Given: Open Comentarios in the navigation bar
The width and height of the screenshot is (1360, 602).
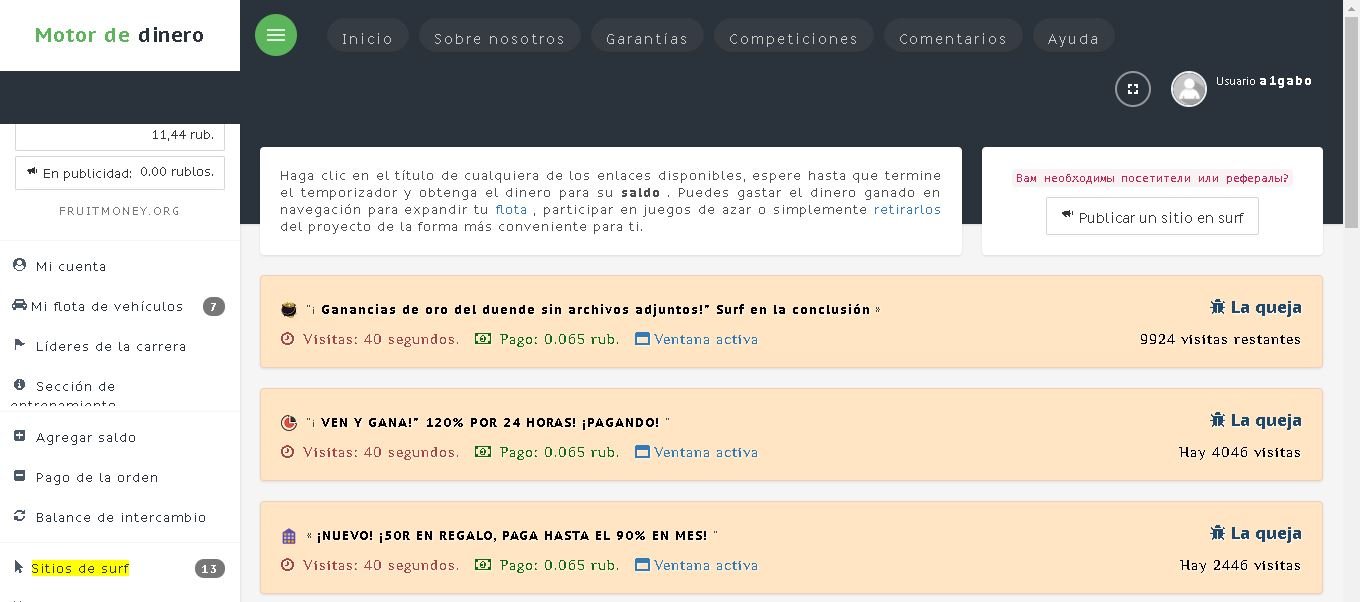Looking at the screenshot, I should 953,38.
